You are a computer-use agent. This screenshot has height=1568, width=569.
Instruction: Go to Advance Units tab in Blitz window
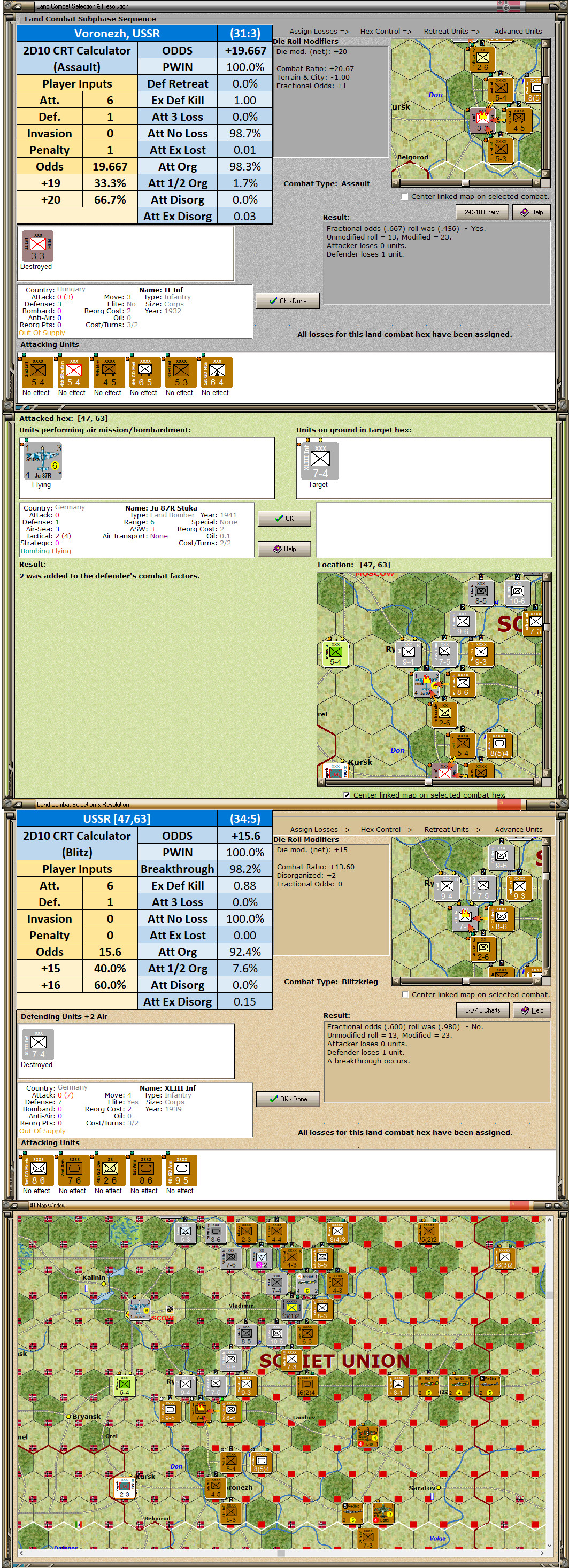click(x=518, y=829)
